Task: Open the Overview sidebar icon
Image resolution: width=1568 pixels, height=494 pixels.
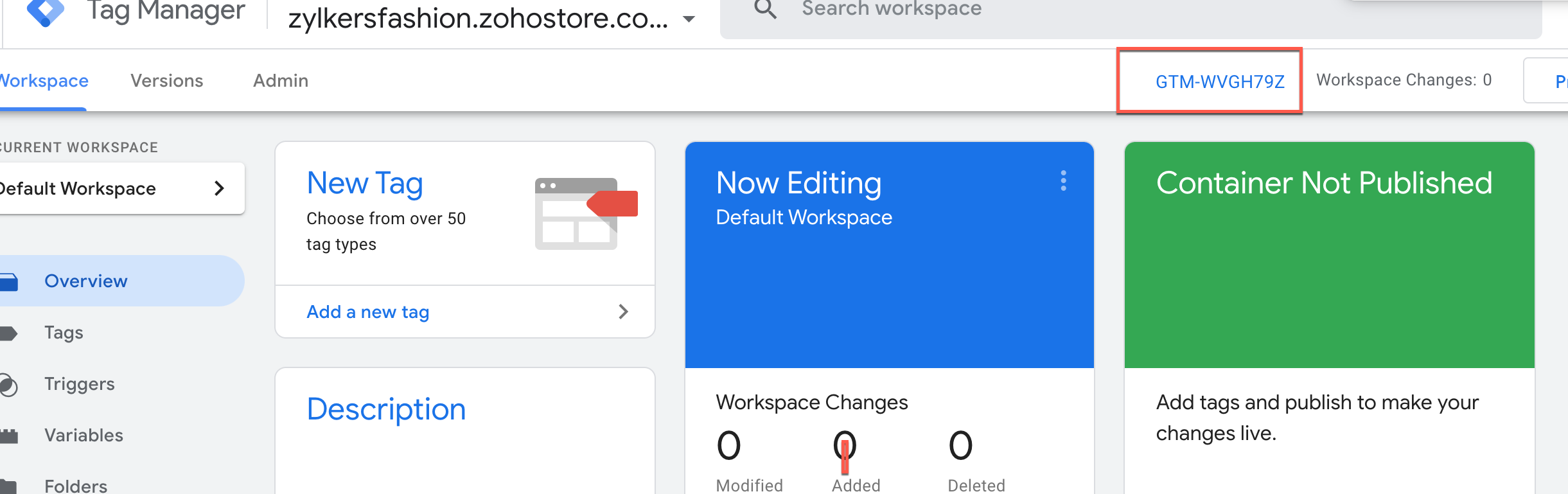Action: click(9, 281)
